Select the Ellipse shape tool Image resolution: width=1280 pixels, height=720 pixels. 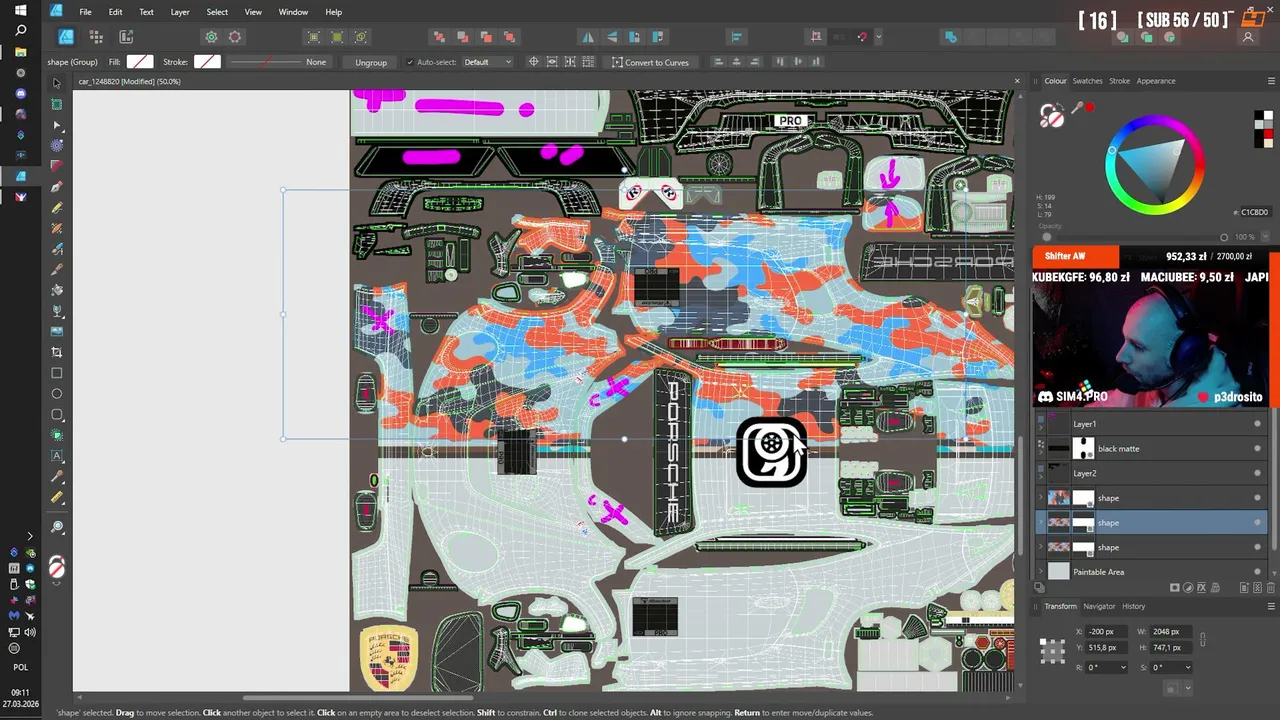pyautogui.click(x=57, y=394)
